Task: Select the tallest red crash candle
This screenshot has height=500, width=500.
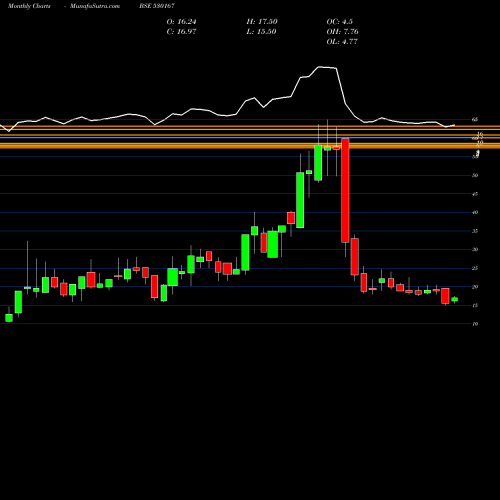Action: (x=345, y=190)
